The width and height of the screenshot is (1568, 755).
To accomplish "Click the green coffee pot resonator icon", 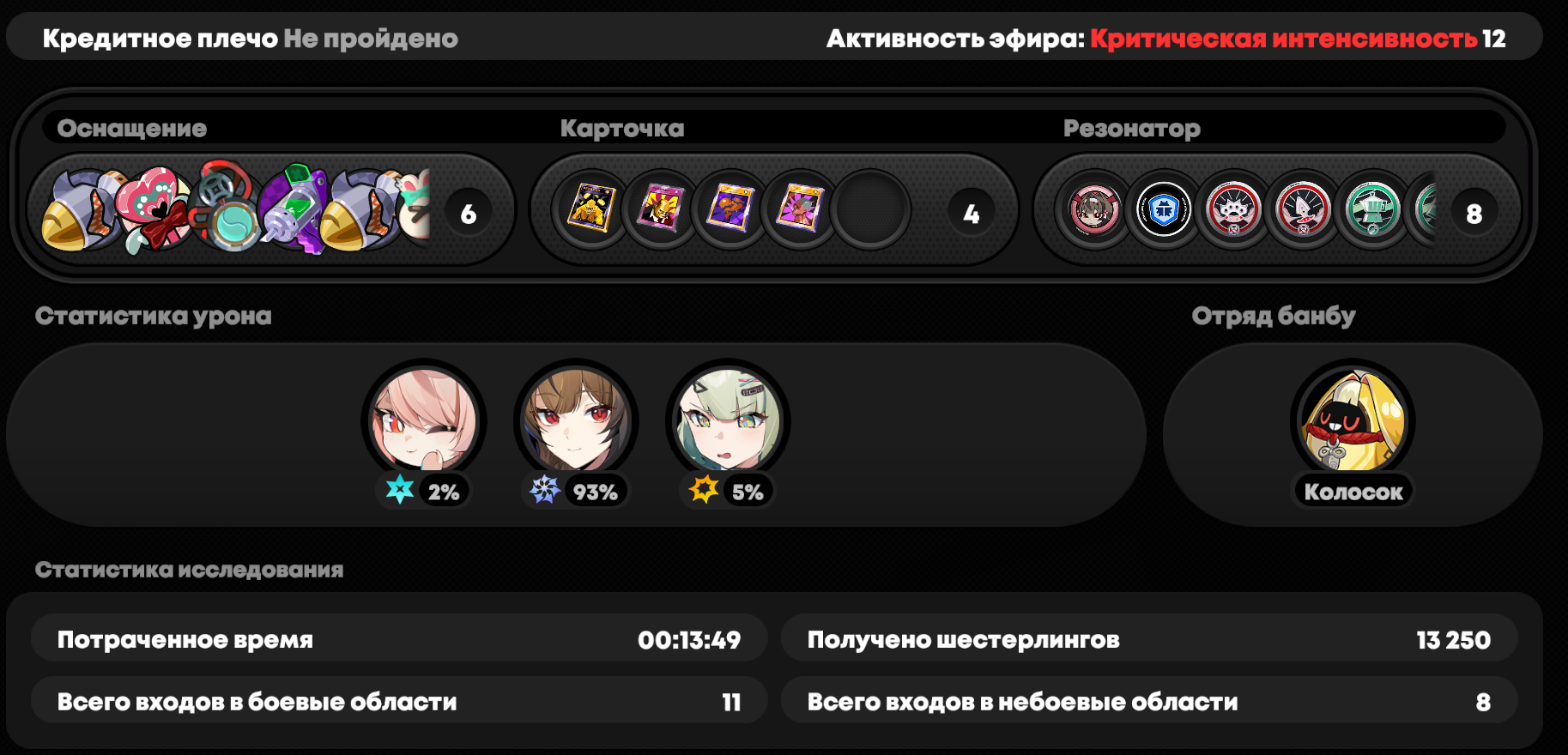I will (1373, 209).
